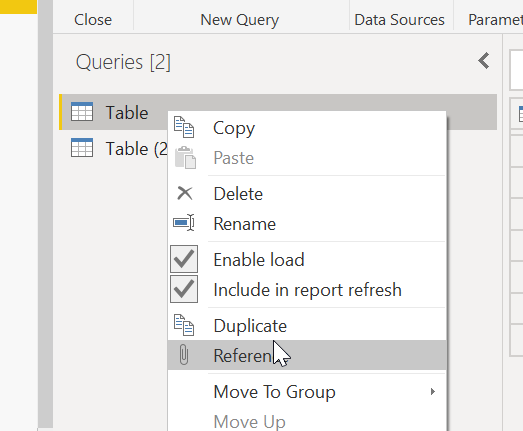Image resolution: width=523 pixels, height=431 pixels.
Task: Open the Data Sources ribbon group
Action: (399, 20)
